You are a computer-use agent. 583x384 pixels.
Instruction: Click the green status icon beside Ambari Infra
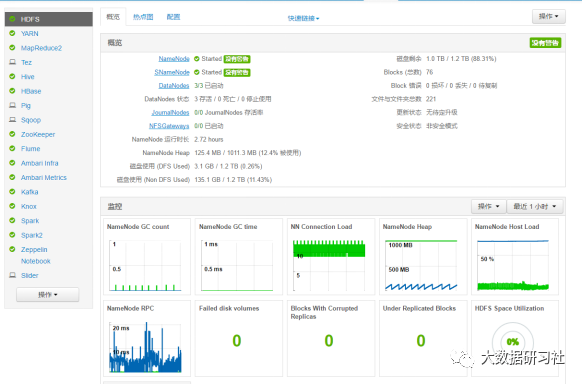point(12,163)
